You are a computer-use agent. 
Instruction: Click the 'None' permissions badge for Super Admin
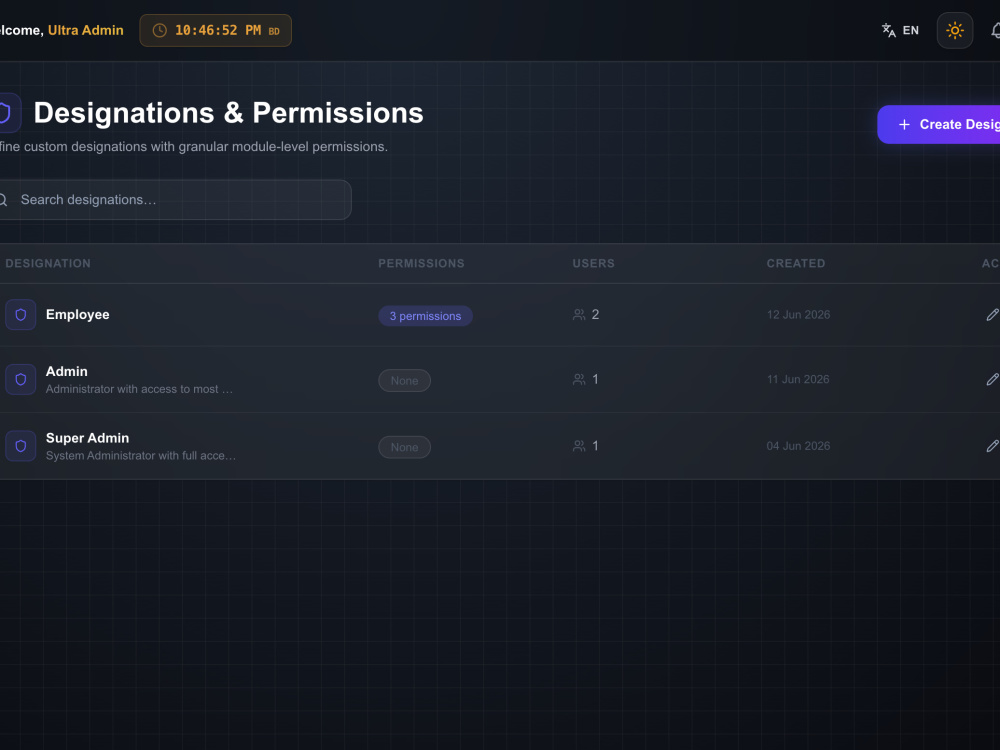pyautogui.click(x=404, y=447)
